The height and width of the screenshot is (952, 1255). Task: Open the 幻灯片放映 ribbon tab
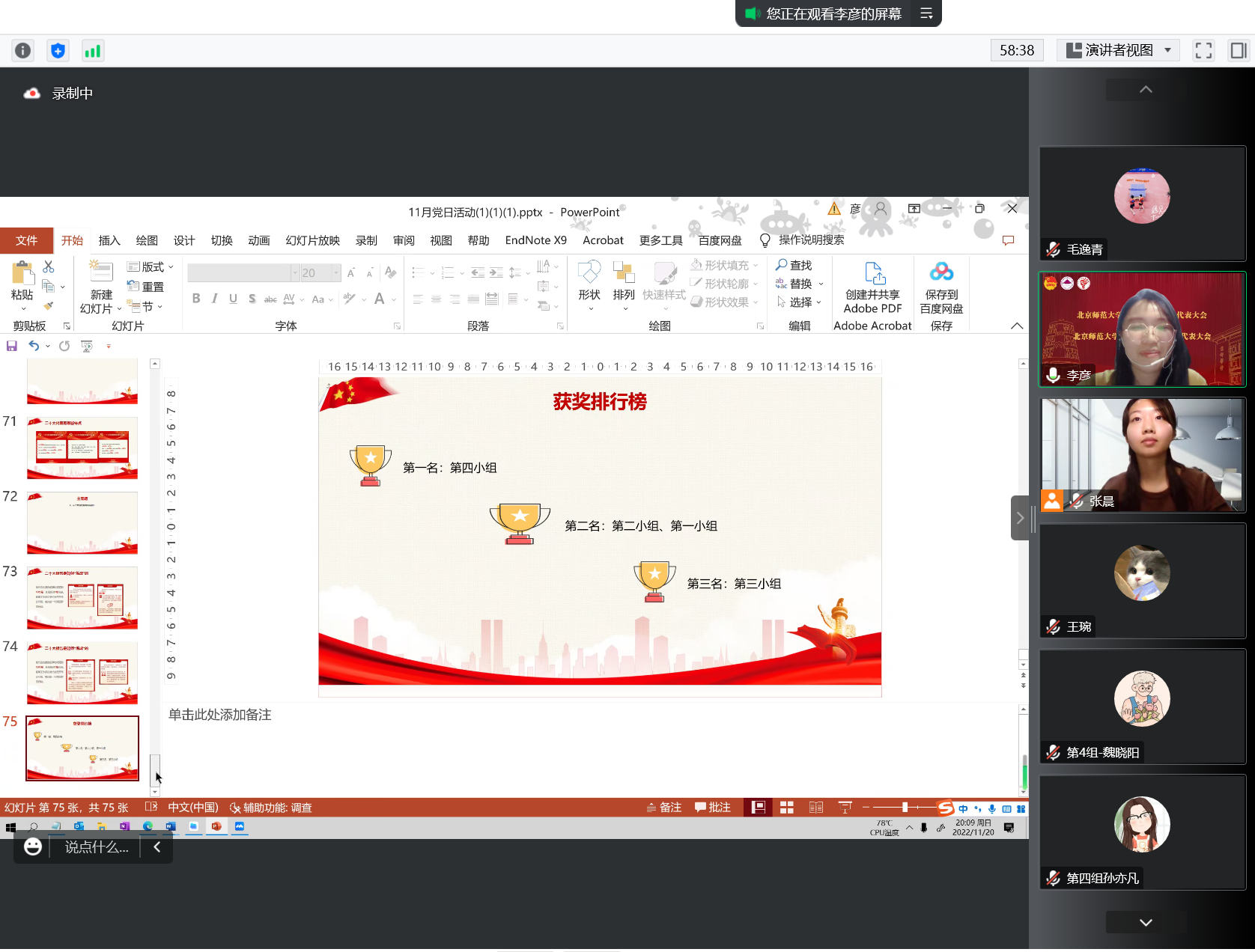[x=312, y=240]
